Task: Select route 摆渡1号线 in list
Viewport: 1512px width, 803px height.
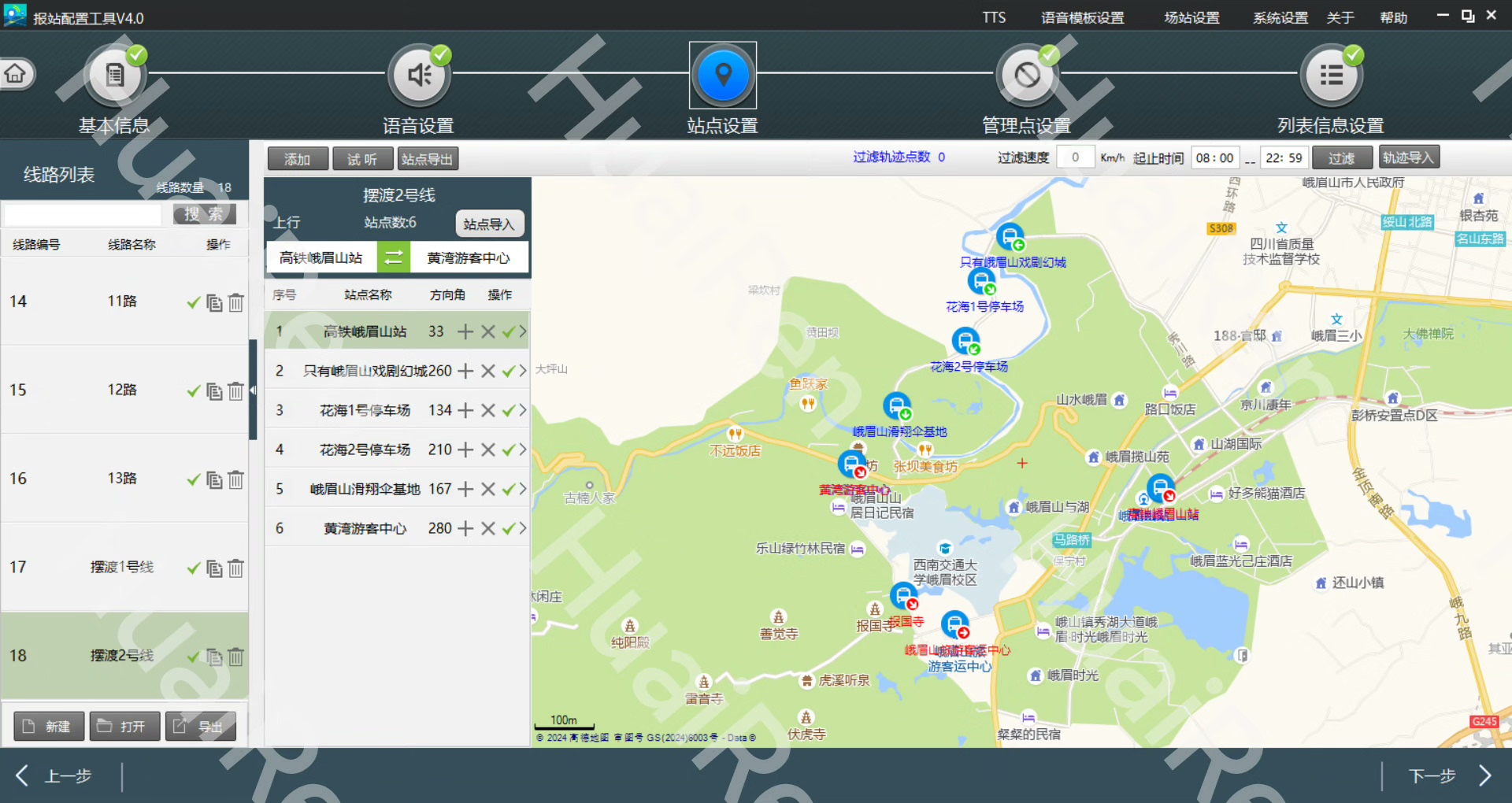Action: click(x=124, y=568)
